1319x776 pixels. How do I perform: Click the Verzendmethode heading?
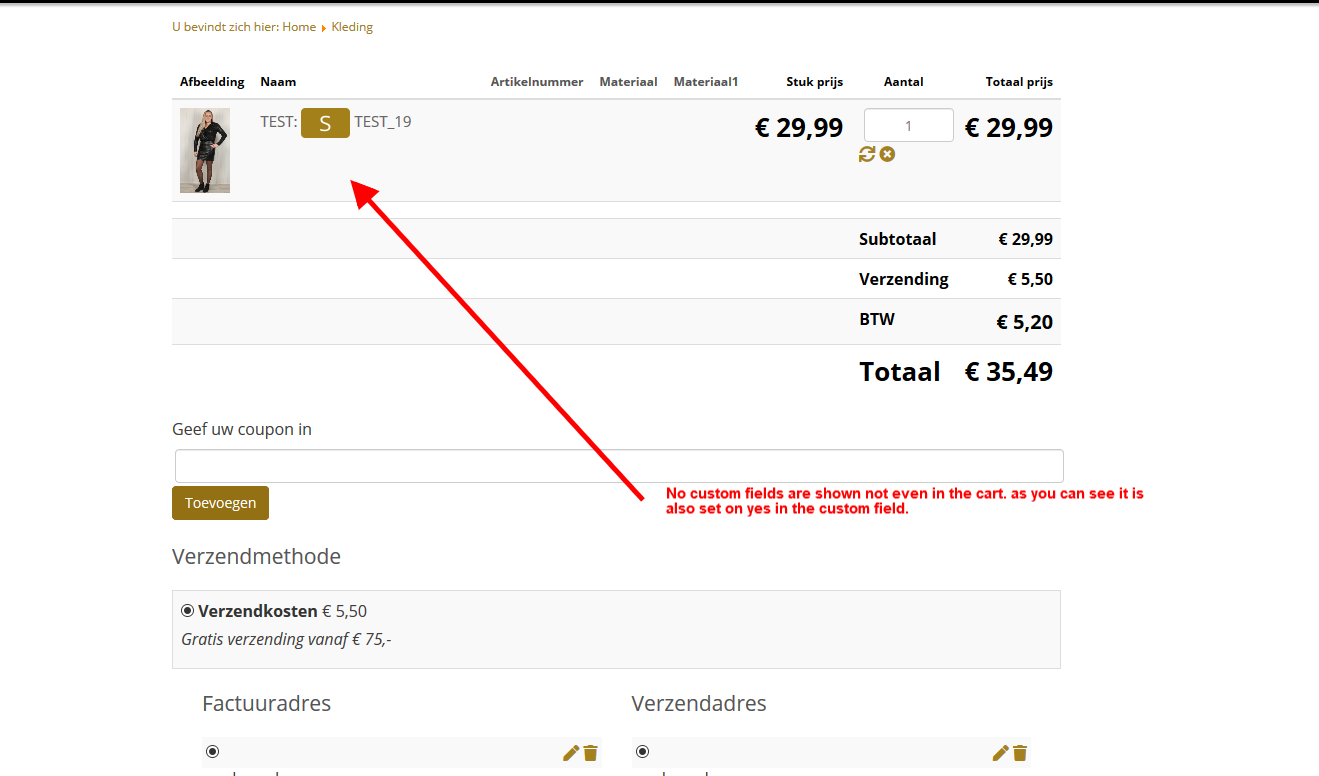pos(256,556)
